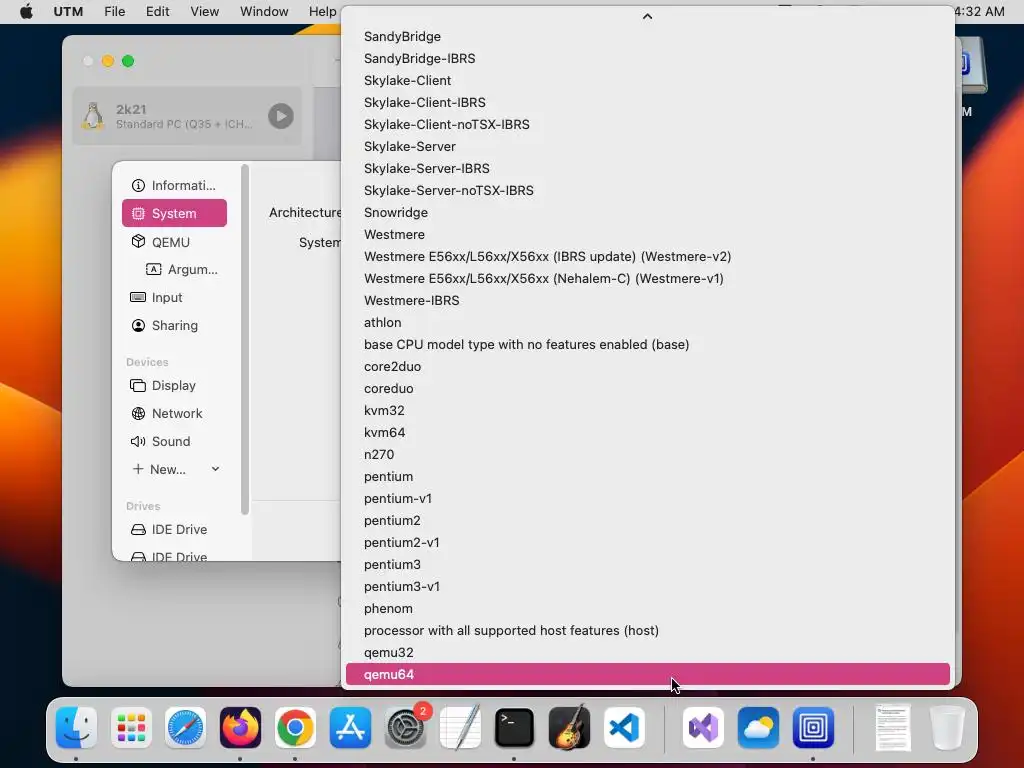Launch Safari from the Dock
This screenshot has width=1024, height=768.
coord(185,728)
